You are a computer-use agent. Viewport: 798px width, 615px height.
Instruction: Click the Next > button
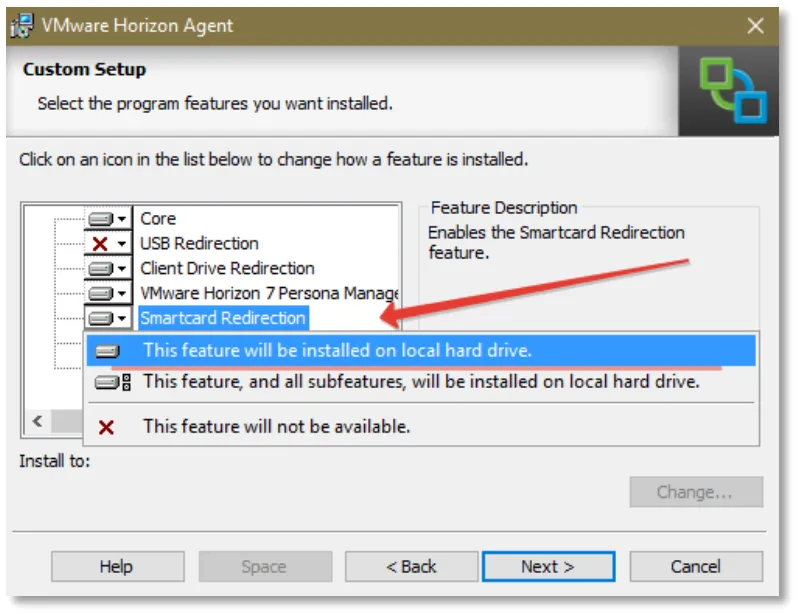[548, 567]
